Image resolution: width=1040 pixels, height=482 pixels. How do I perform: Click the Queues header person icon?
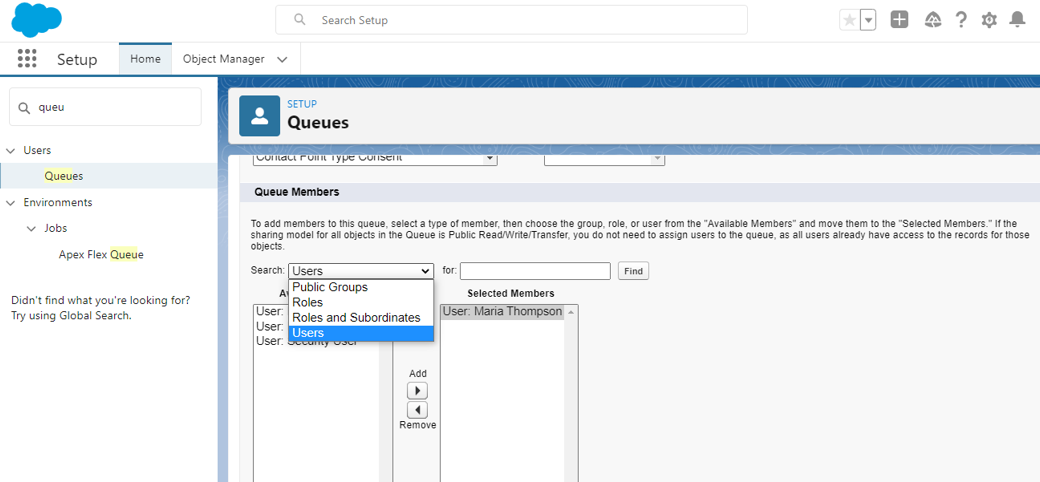[x=259, y=115]
